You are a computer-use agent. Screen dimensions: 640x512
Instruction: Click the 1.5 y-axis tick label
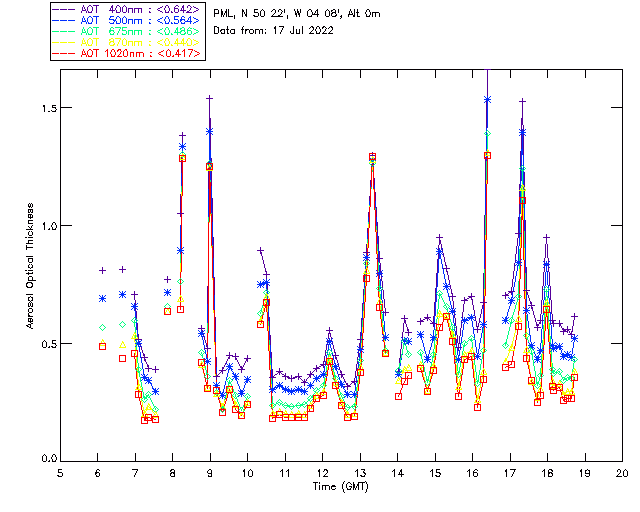click(x=49, y=108)
